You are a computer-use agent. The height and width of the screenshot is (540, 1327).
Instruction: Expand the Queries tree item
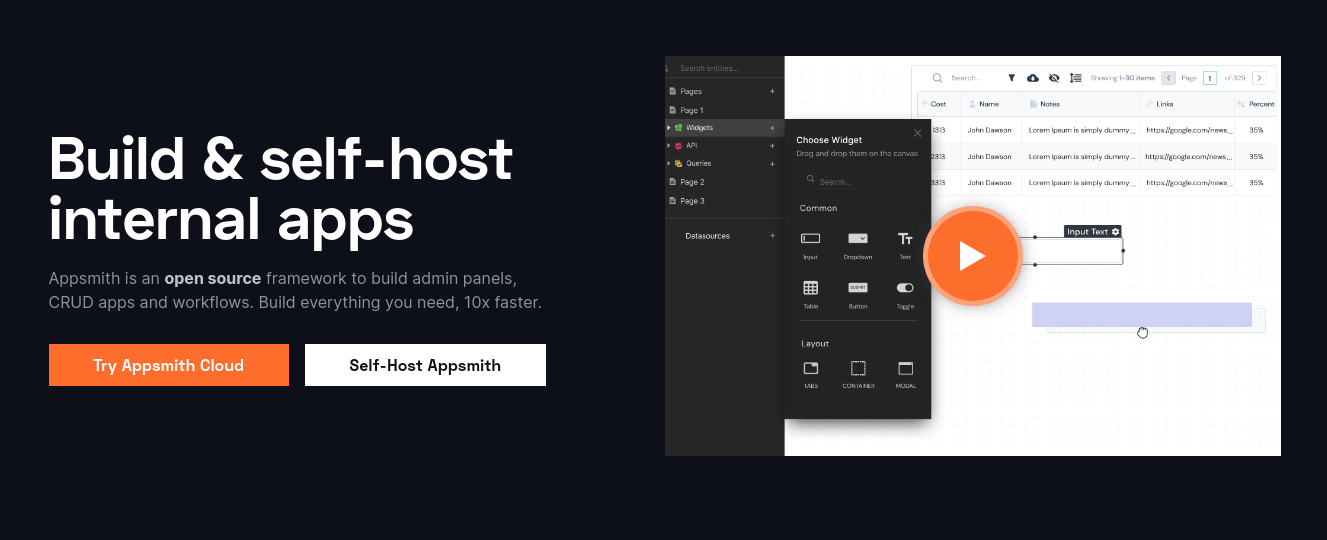click(669, 163)
